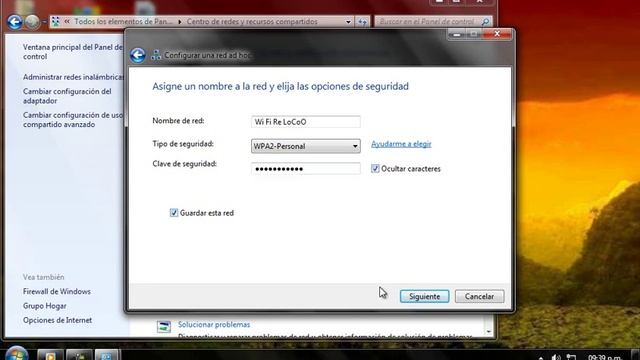Click the search magnifier in Control Panel
640x360 pixels.
pyautogui.click(x=485, y=22)
